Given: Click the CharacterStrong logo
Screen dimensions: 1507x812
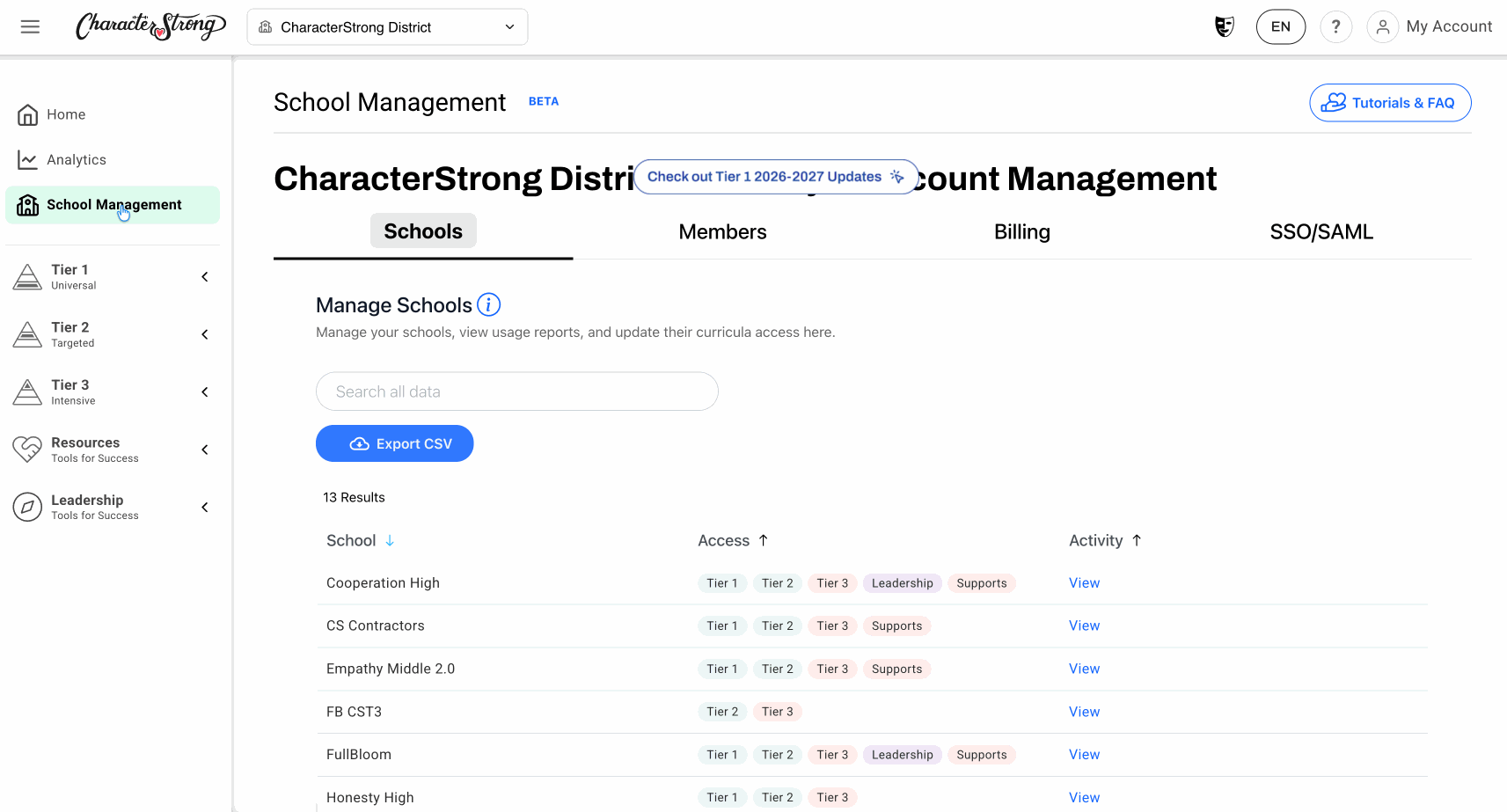Looking at the screenshot, I should (x=150, y=26).
